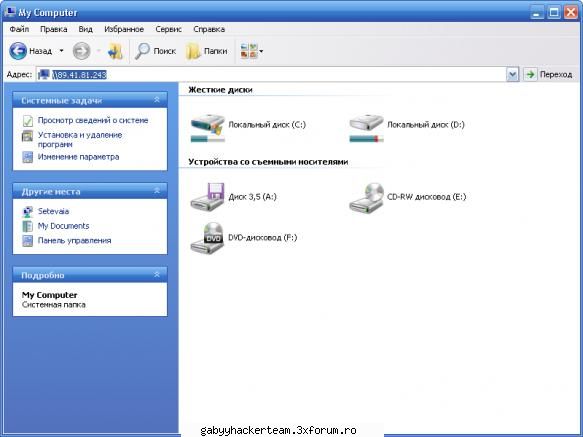The image size is (583, 437).
Task: Click the My Computer title bar icon
Action: [10, 12]
